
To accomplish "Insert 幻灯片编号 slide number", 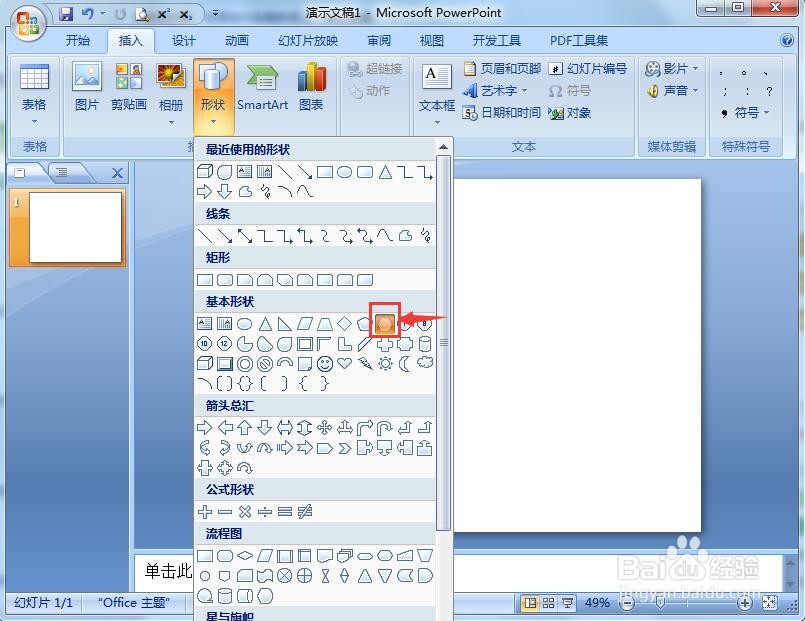I will (588, 68).
